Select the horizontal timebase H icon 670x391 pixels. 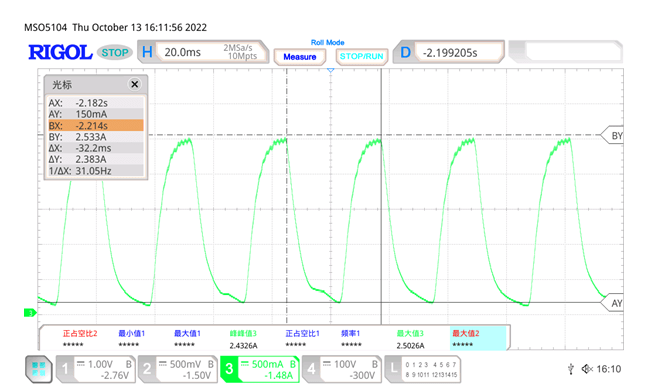147,52
